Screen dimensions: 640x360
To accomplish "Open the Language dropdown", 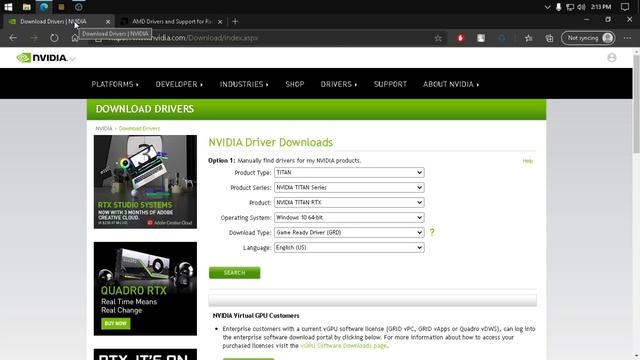I will coord(349,248).
